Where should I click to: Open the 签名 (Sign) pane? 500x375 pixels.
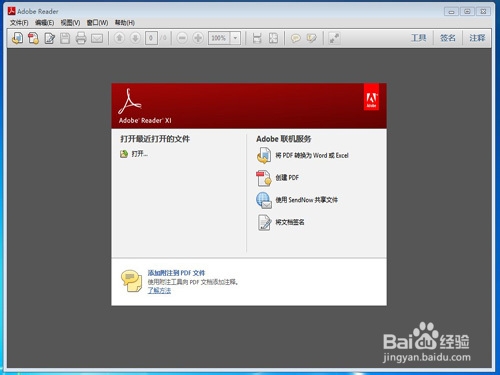[448, 38]
